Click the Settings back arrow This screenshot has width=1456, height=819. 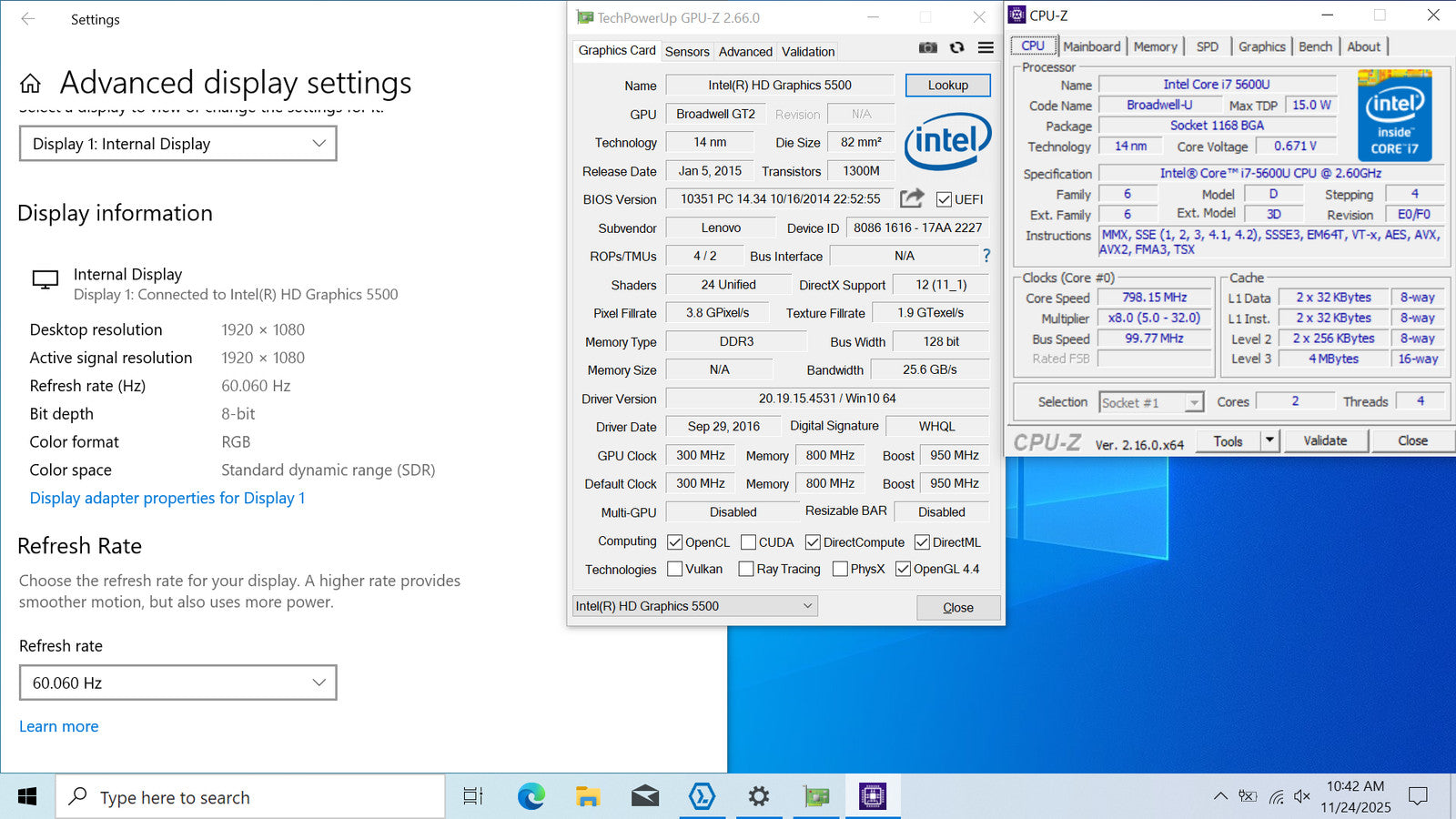(28, 19)
